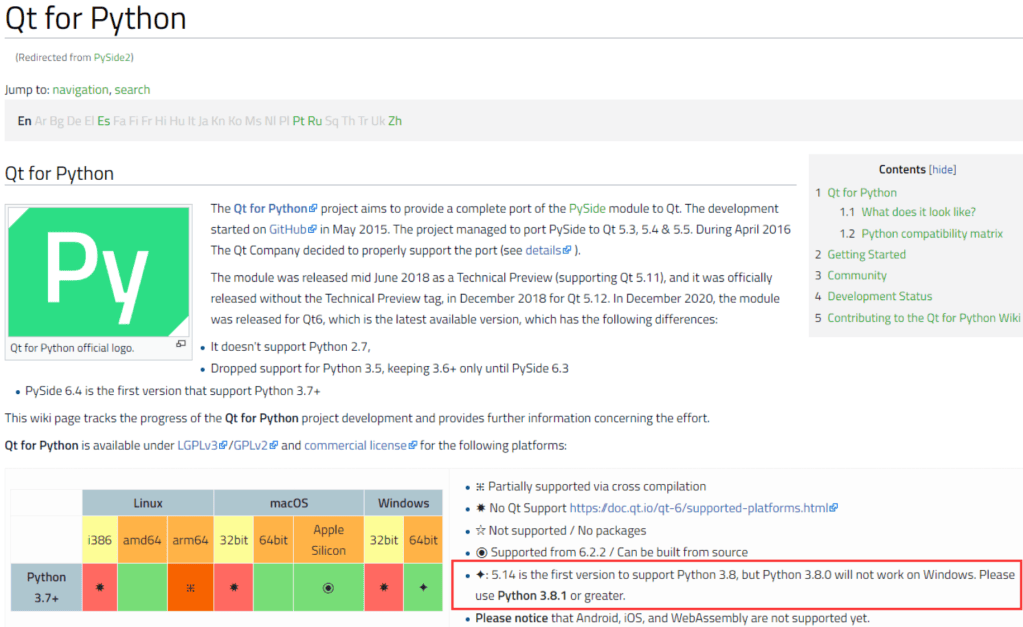1023x627 pixels.
Task: Click the PySide2 redirect link
Action: click(x=112, y=57)
